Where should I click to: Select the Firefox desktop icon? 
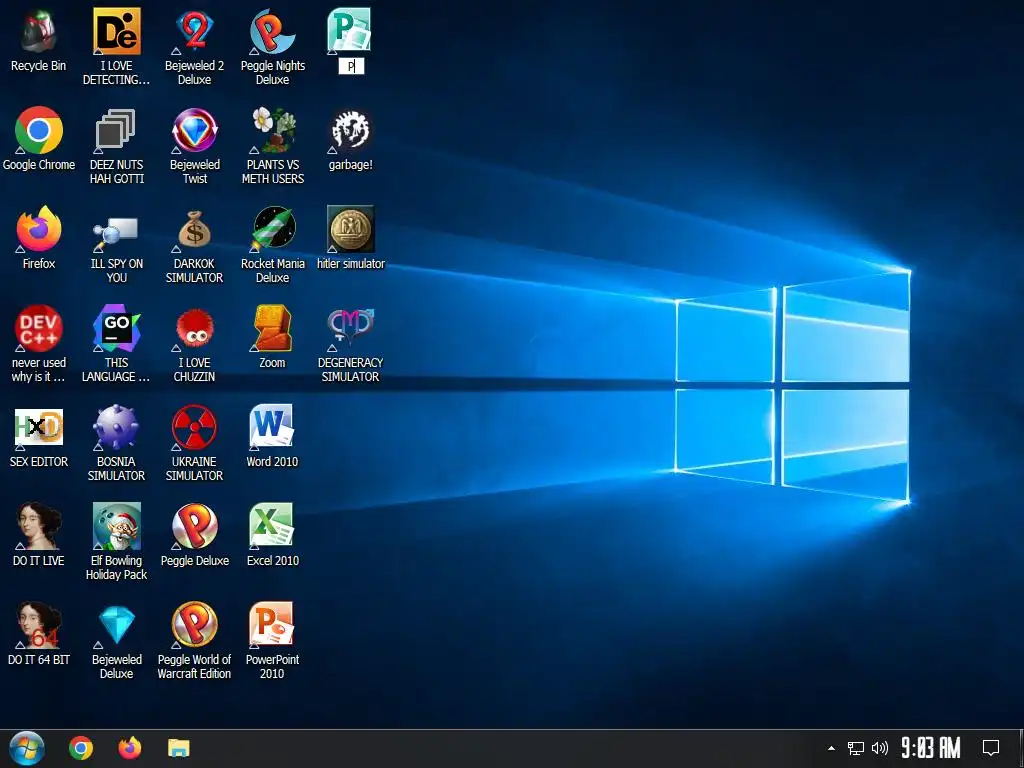[39, 229]
